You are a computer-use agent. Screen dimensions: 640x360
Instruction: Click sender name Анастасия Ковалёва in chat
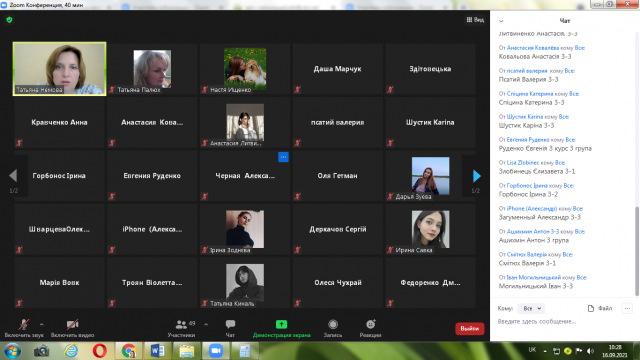(533, 48)
